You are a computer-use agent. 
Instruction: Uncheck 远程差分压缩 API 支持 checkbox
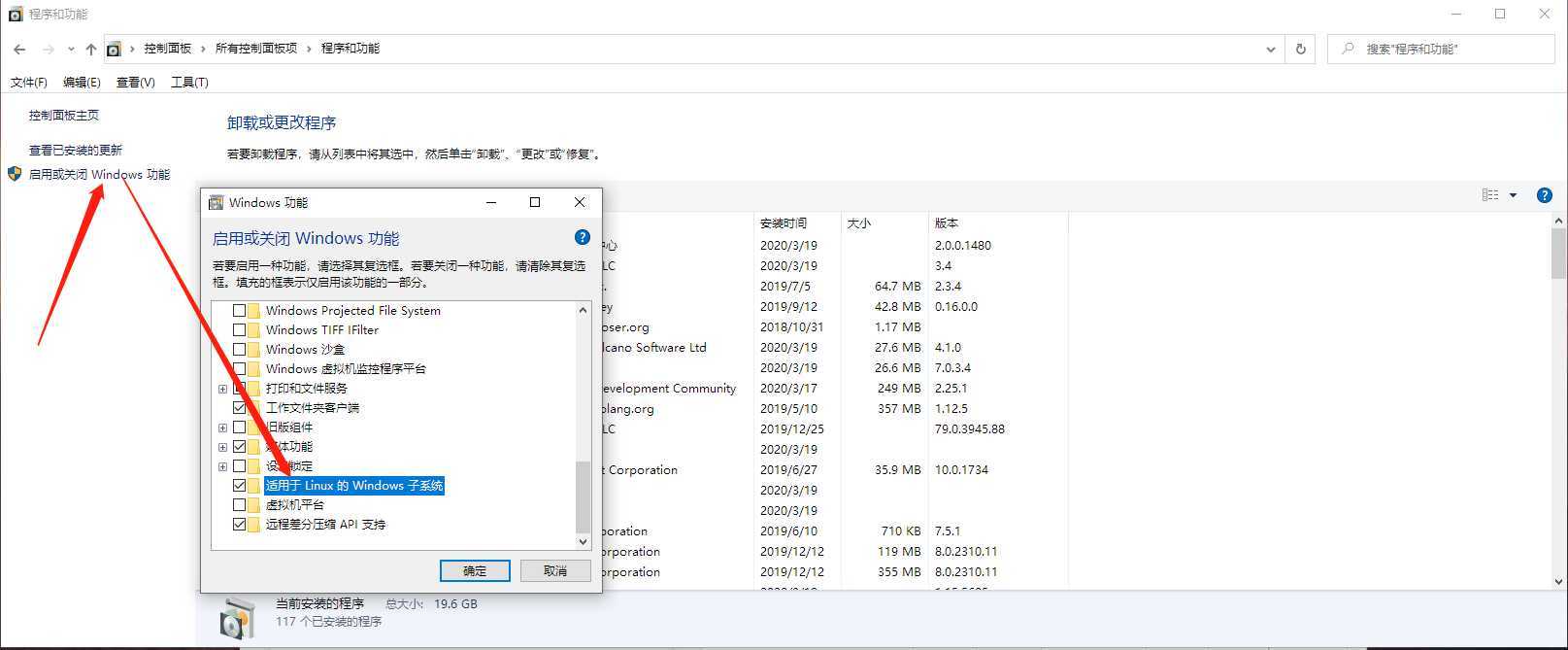(x=239, y=525)
